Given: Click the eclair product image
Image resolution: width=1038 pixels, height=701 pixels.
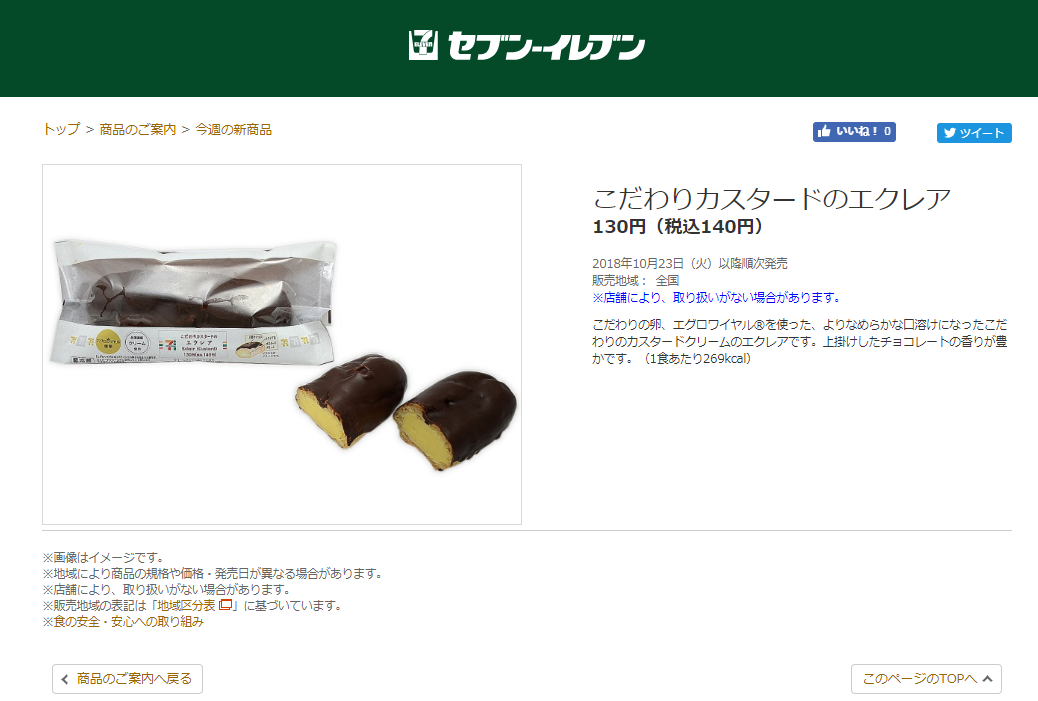Looking at the screenshot, I should [282, 344].
